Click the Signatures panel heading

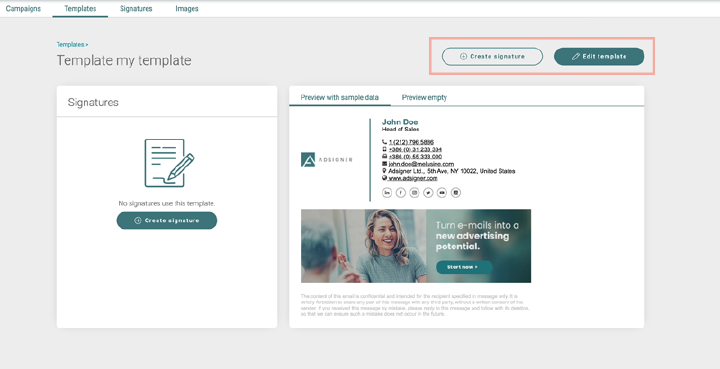click(93, 102)
